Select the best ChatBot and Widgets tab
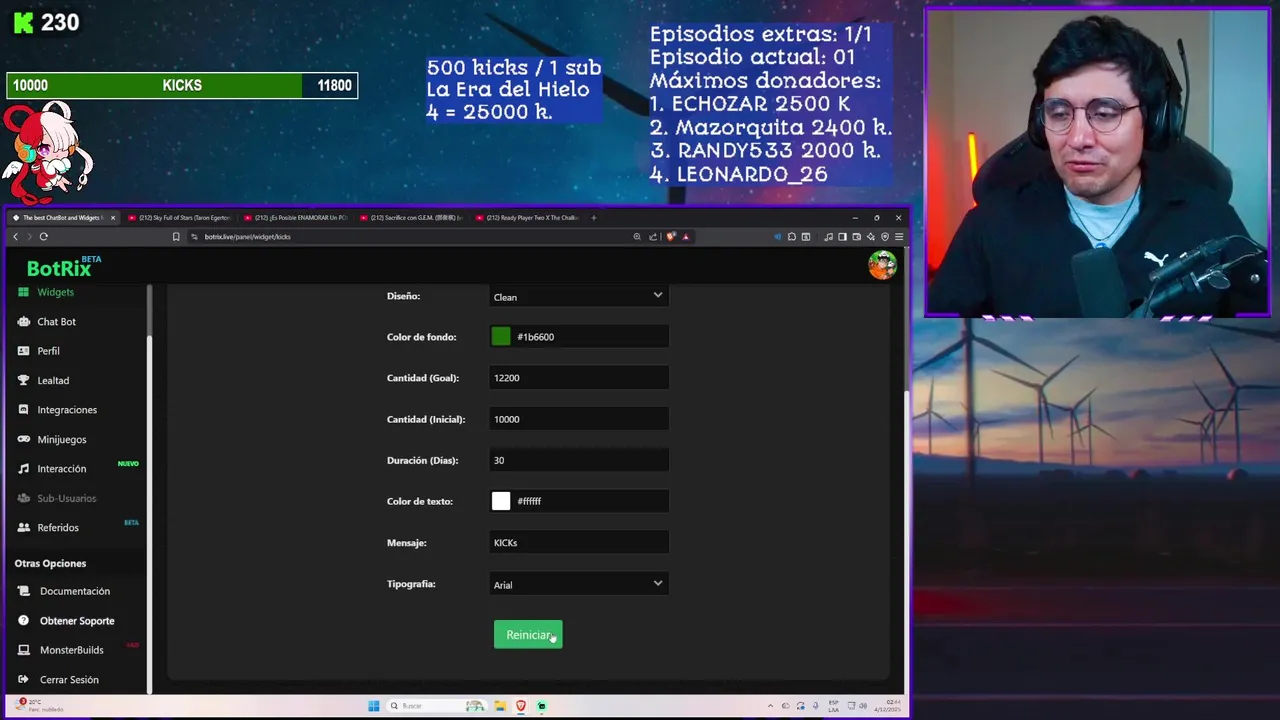This screenshot has width=1280, height=720. tap(64, 218)
